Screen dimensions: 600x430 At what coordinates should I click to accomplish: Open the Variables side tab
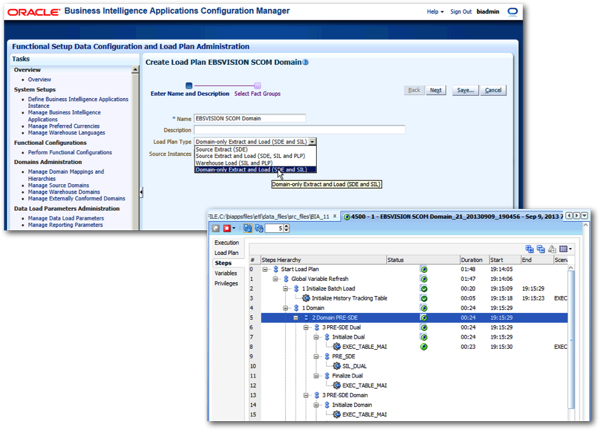(x=226, y=273)
